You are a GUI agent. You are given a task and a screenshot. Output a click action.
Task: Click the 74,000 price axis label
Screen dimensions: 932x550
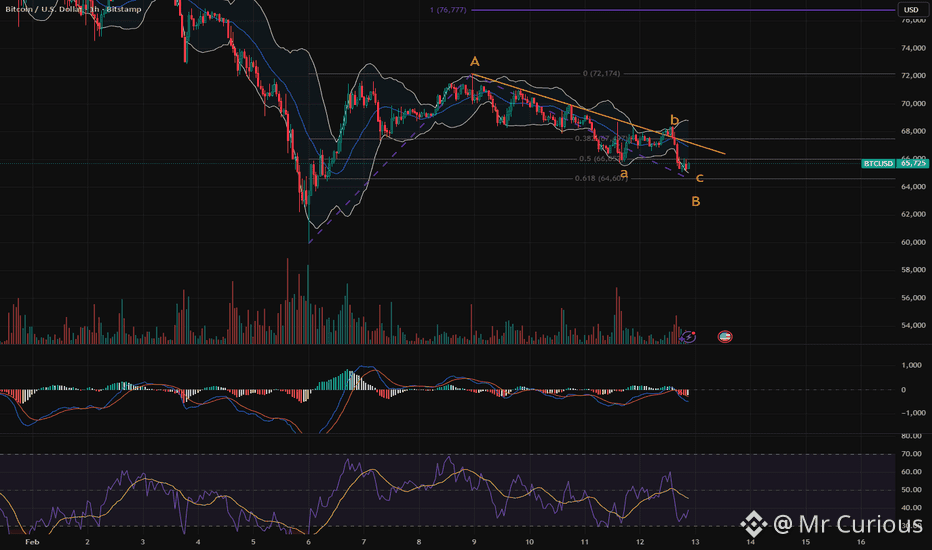(913, 48)
